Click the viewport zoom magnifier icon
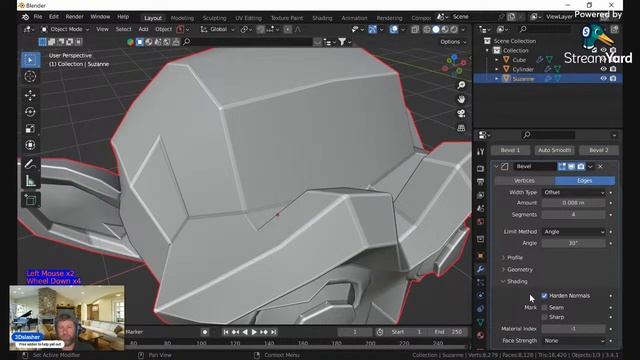 click(x=461, y=85)
